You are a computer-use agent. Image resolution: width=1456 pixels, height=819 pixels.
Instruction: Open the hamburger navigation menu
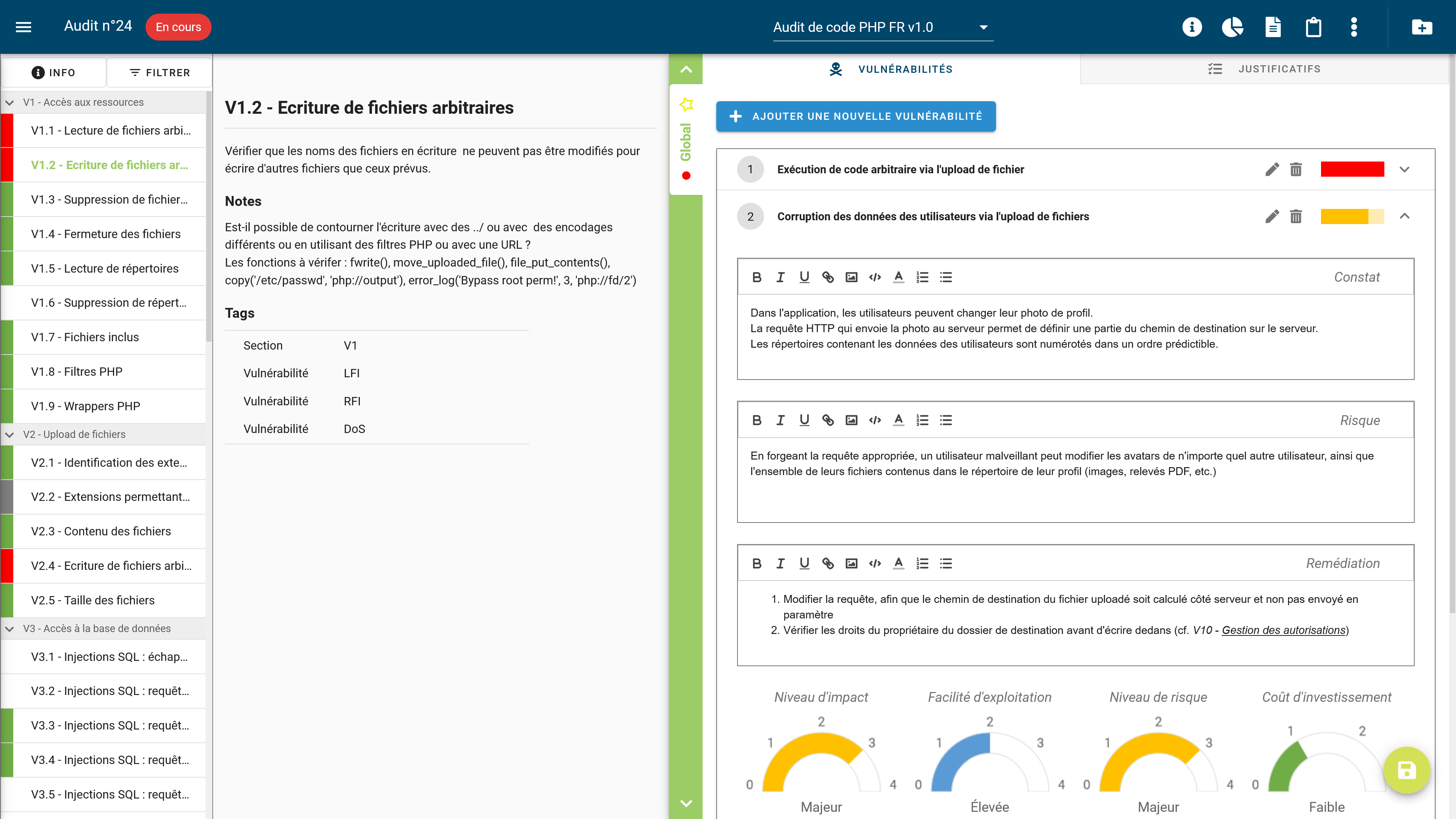(x=23, y=27)
